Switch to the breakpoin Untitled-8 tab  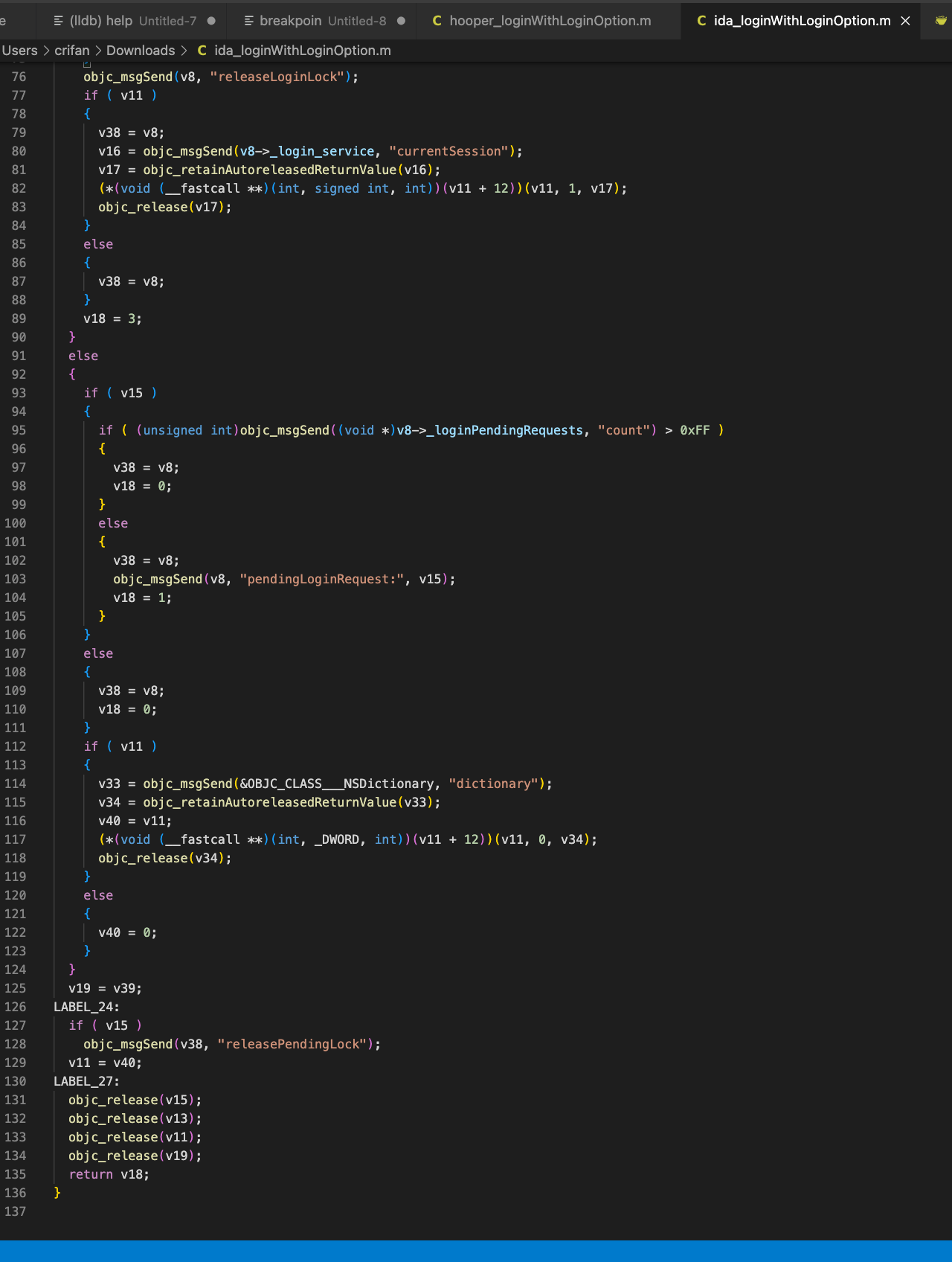click(323, 21)
